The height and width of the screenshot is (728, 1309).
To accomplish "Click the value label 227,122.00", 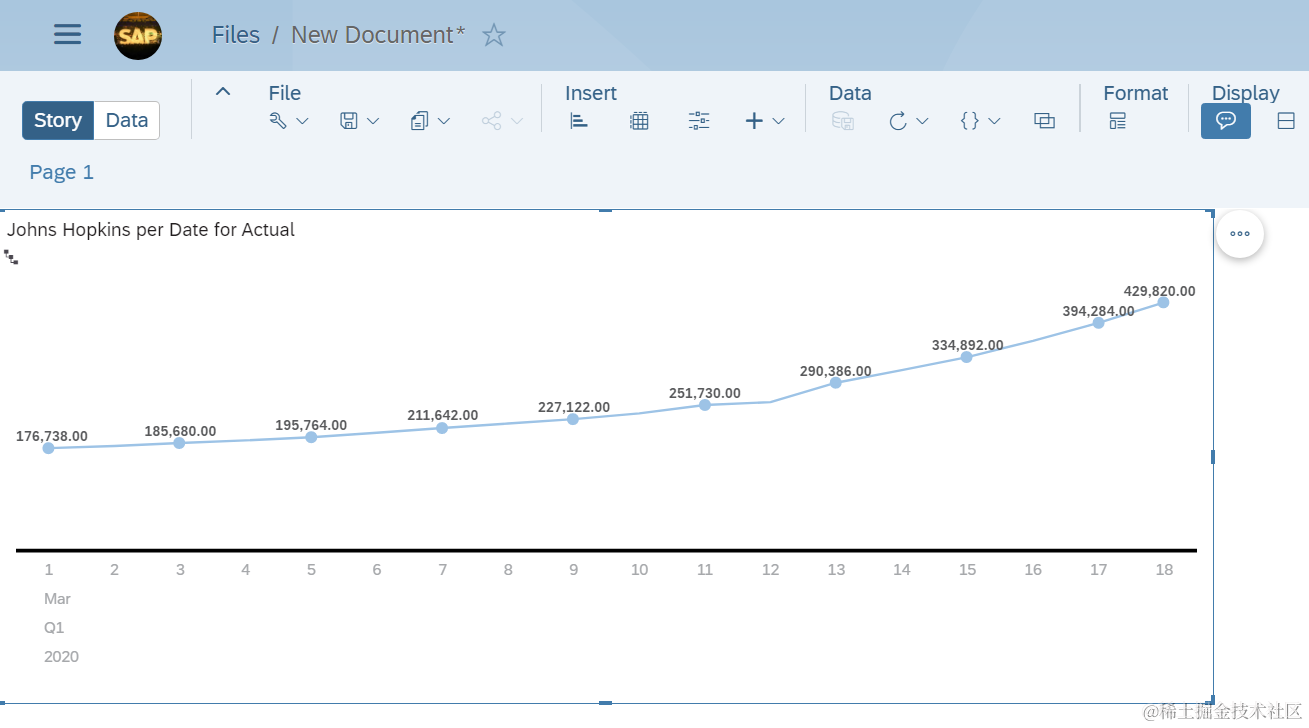I will click(574, 407).
